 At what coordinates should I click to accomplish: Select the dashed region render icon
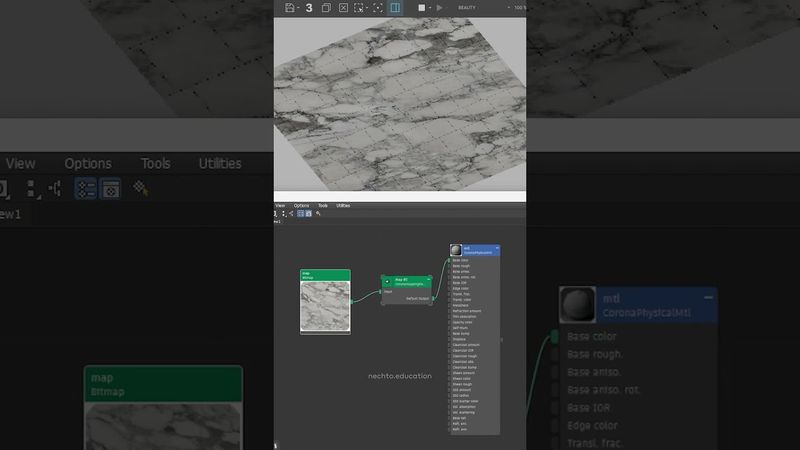359,8
